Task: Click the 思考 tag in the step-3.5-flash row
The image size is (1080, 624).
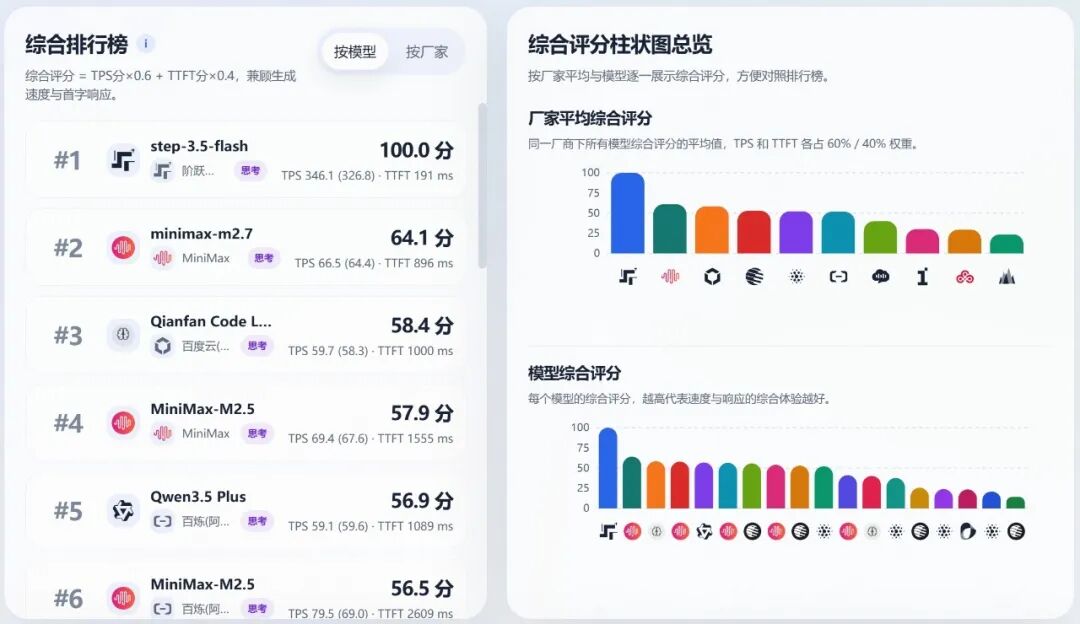Action: [250, 170]
